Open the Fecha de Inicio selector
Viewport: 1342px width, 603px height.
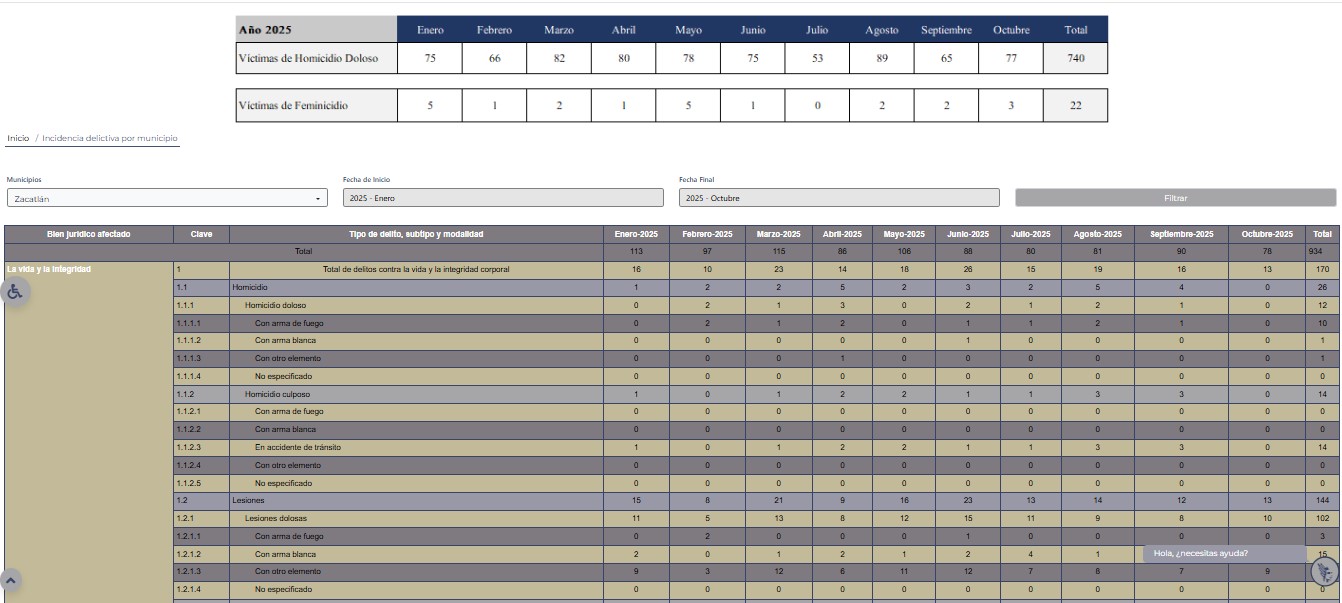(x=503, y=198)
